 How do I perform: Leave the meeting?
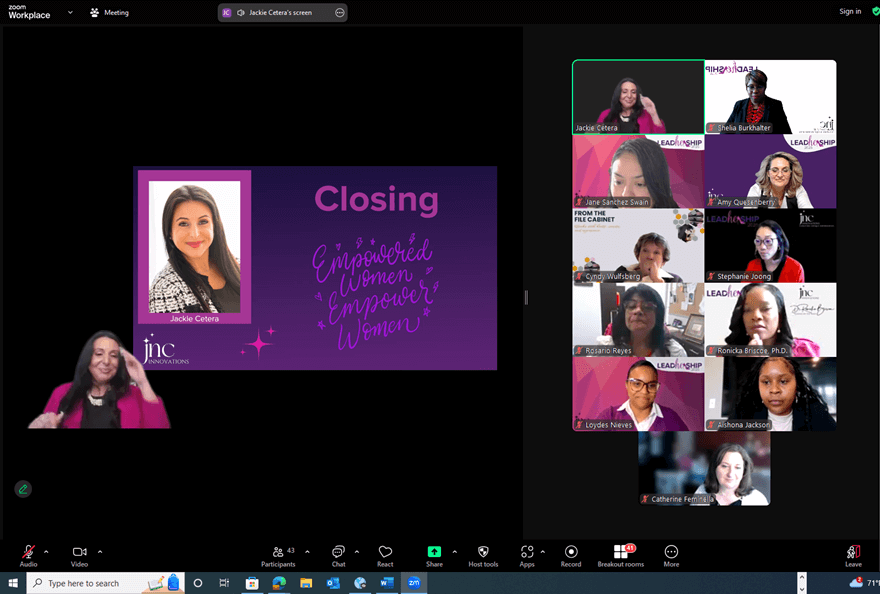(853, 552)
